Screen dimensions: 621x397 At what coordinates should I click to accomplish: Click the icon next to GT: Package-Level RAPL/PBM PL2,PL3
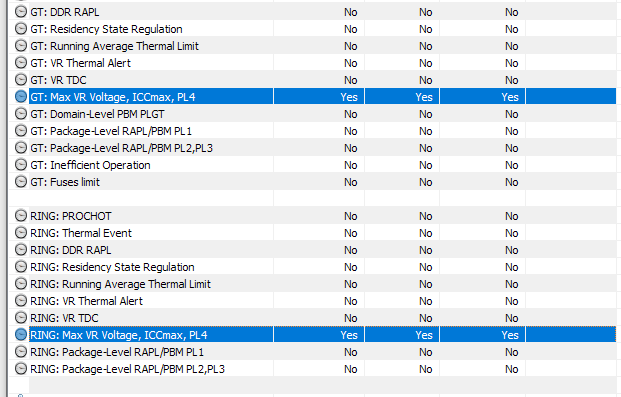[21, 148]
